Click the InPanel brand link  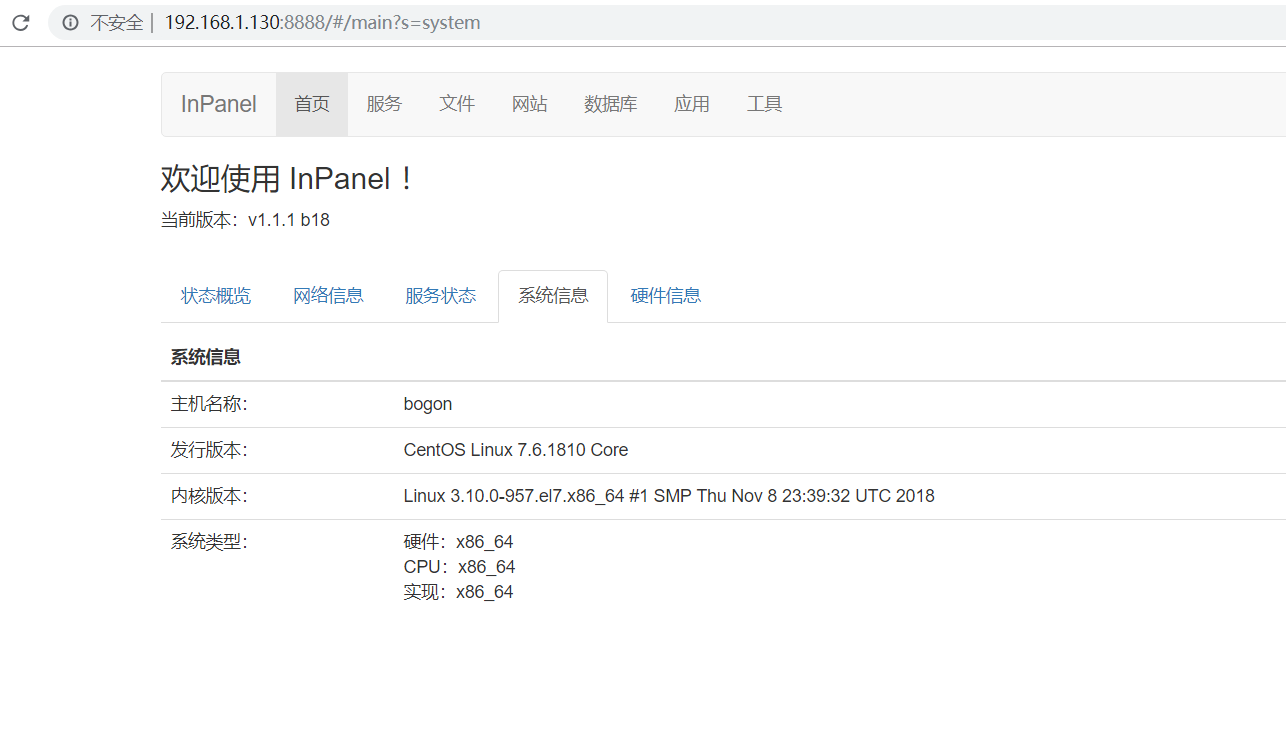pos(219,104)
